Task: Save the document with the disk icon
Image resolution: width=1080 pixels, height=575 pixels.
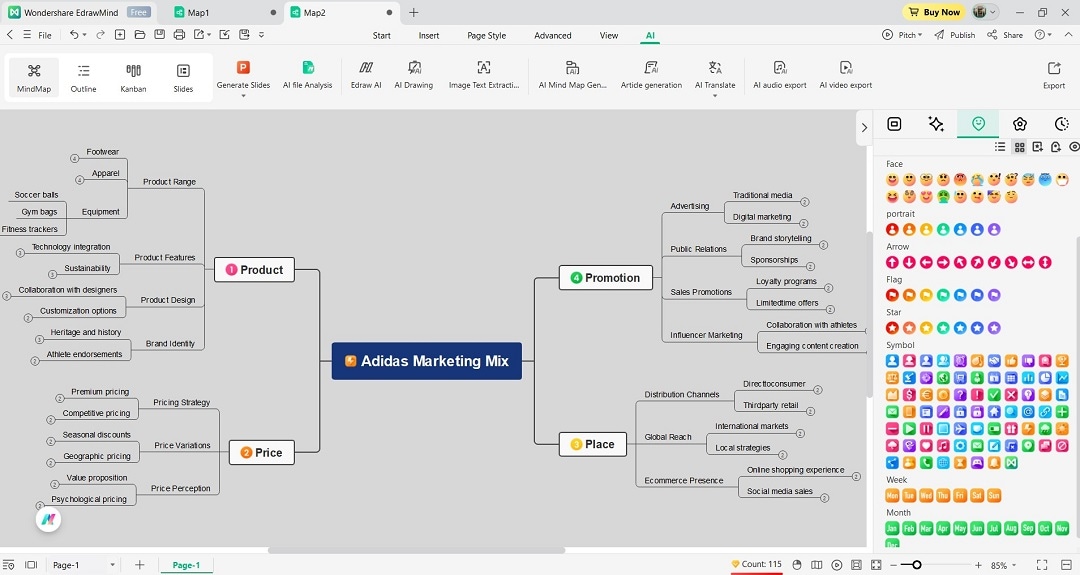Action: 160,34
